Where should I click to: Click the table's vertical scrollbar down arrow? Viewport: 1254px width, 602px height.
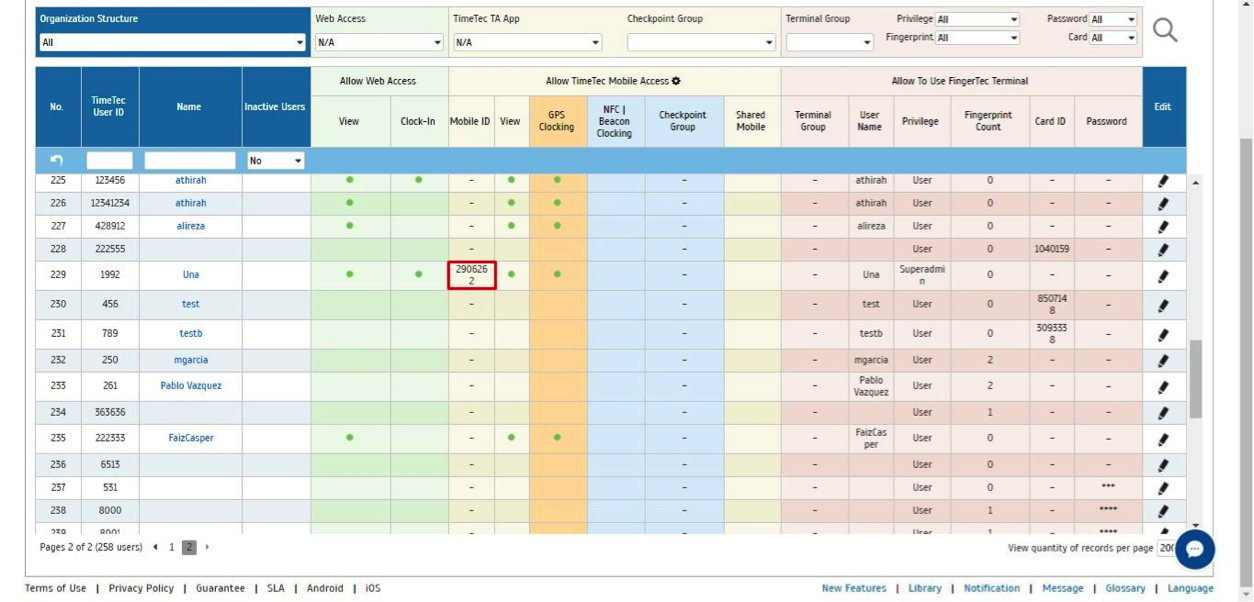(x=1195, y=525)
